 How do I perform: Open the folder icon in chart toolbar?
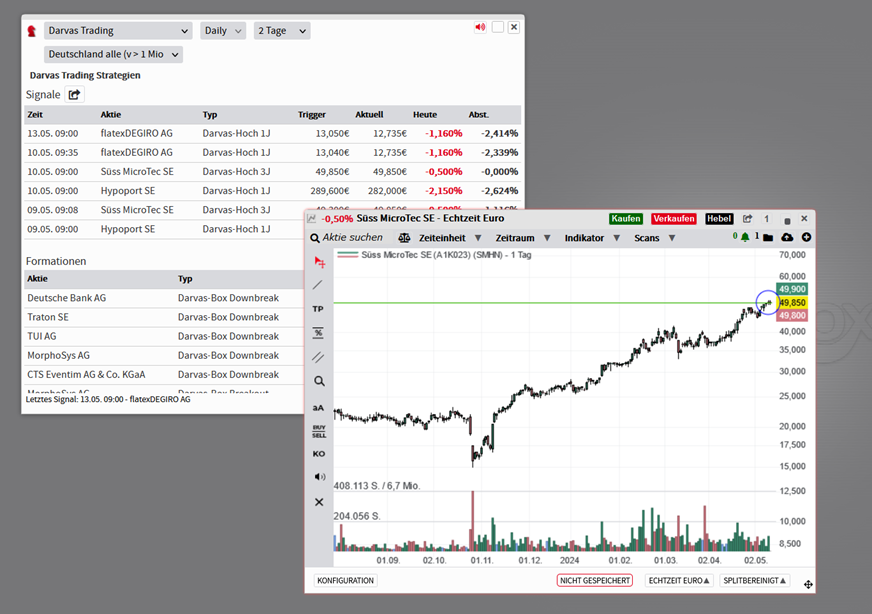768,238
